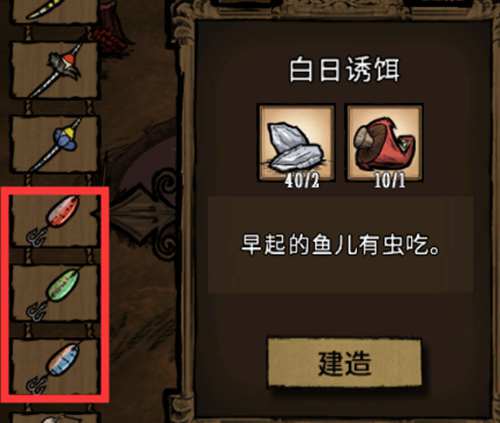Image resolution: width=500 pixels, height=423 pixels.
Task: Choose the red-tipped float bobber recipe
Action: 55,70
